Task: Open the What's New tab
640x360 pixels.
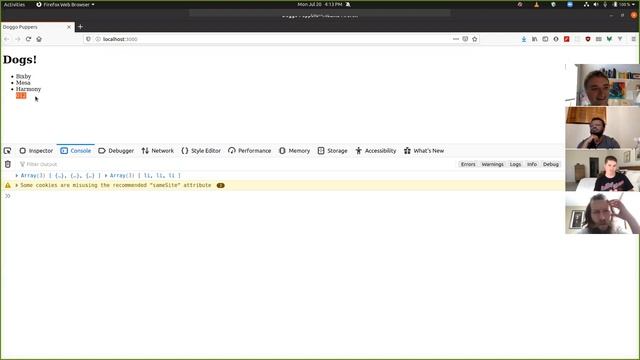Action: pos(424,151)
